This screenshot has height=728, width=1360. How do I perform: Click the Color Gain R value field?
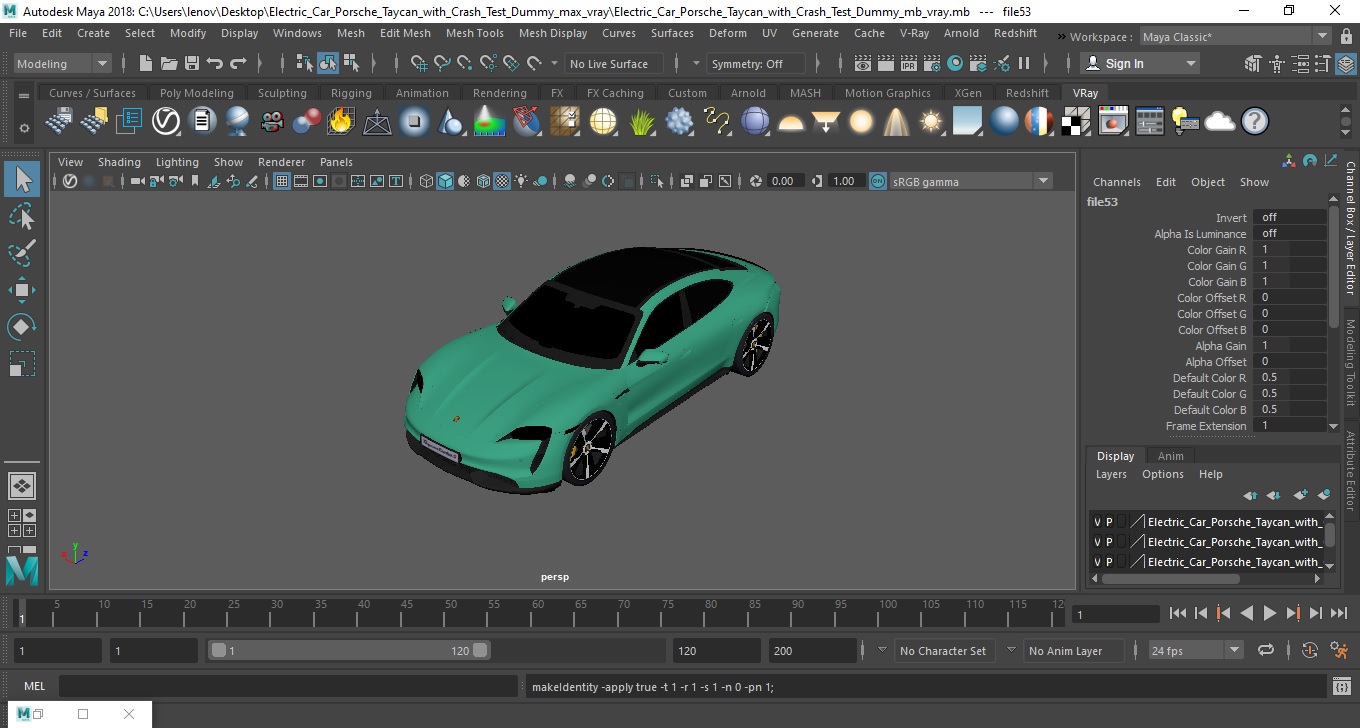(1289, 249)
